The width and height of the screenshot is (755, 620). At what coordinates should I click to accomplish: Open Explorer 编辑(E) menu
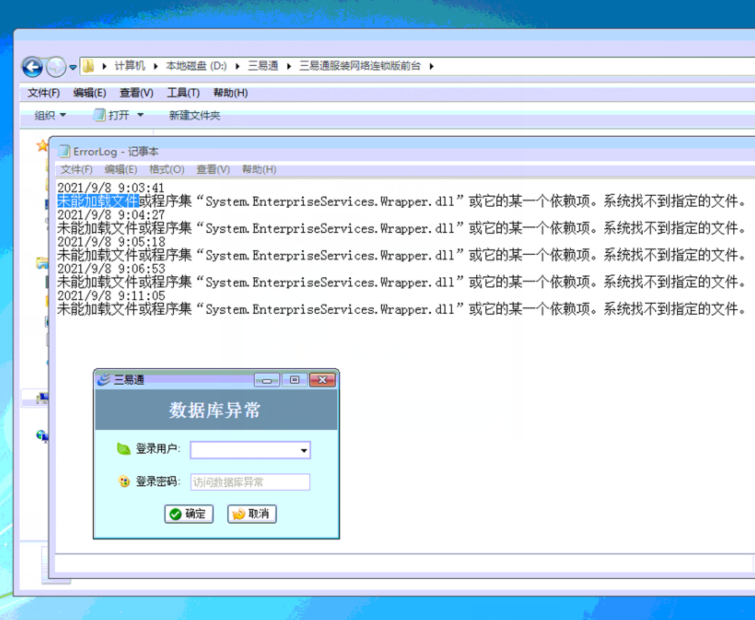[x=90, y=93]
